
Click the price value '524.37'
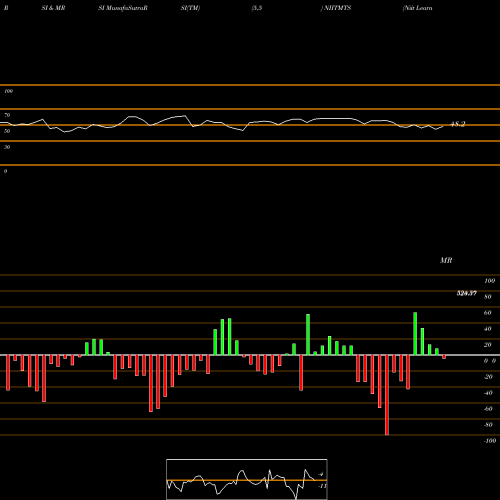pos(467,293)
